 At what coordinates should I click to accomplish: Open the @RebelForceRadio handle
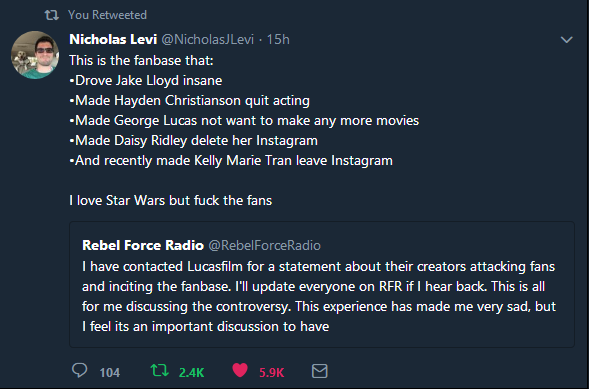tap(264, 245)
